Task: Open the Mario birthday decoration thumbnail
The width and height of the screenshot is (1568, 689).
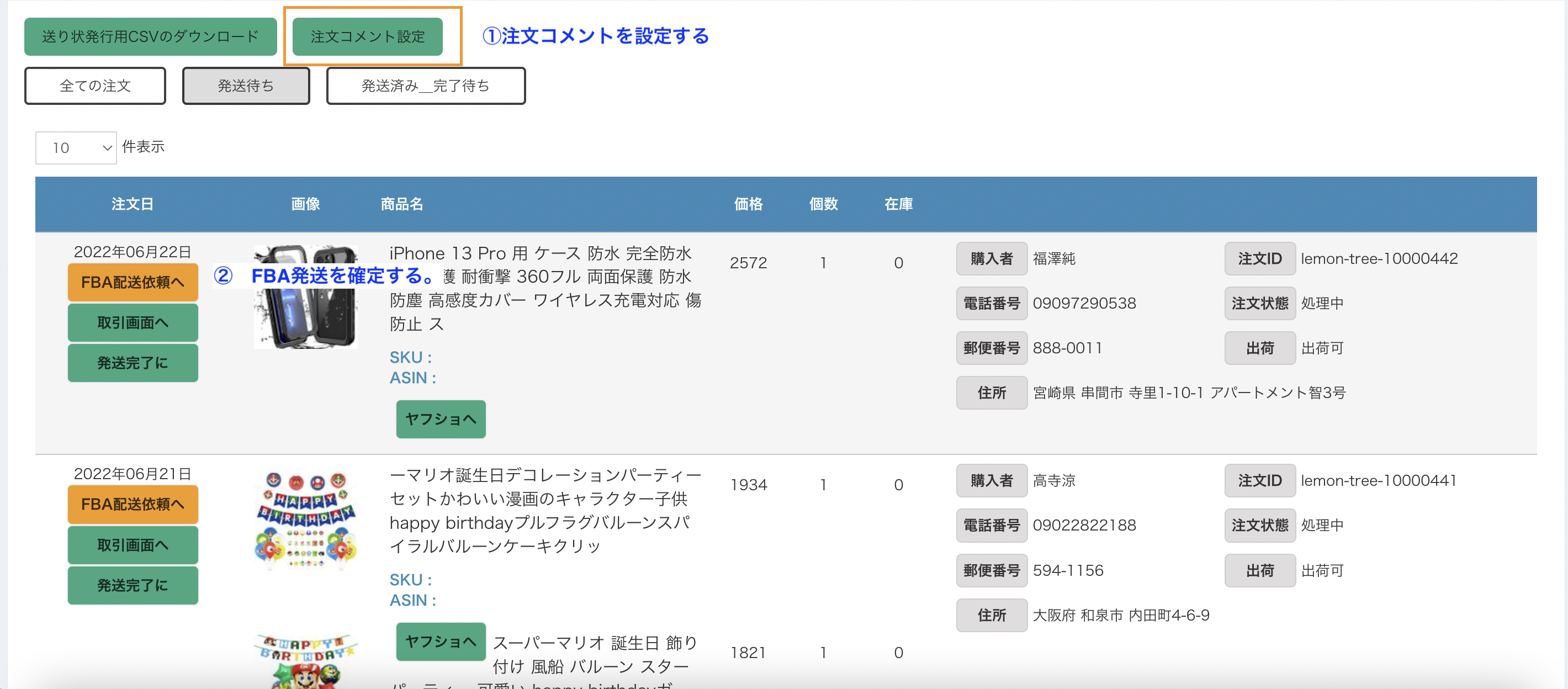Action: [305, 519]
